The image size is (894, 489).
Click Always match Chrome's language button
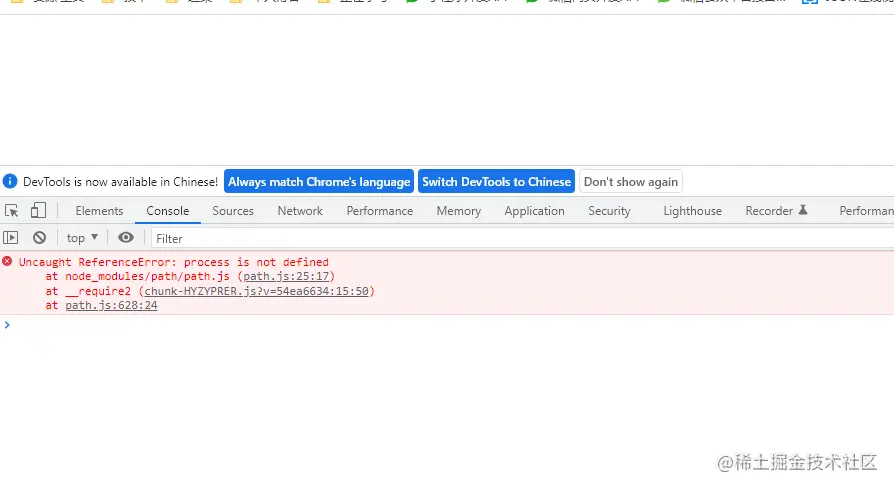[x=319, y=182]
